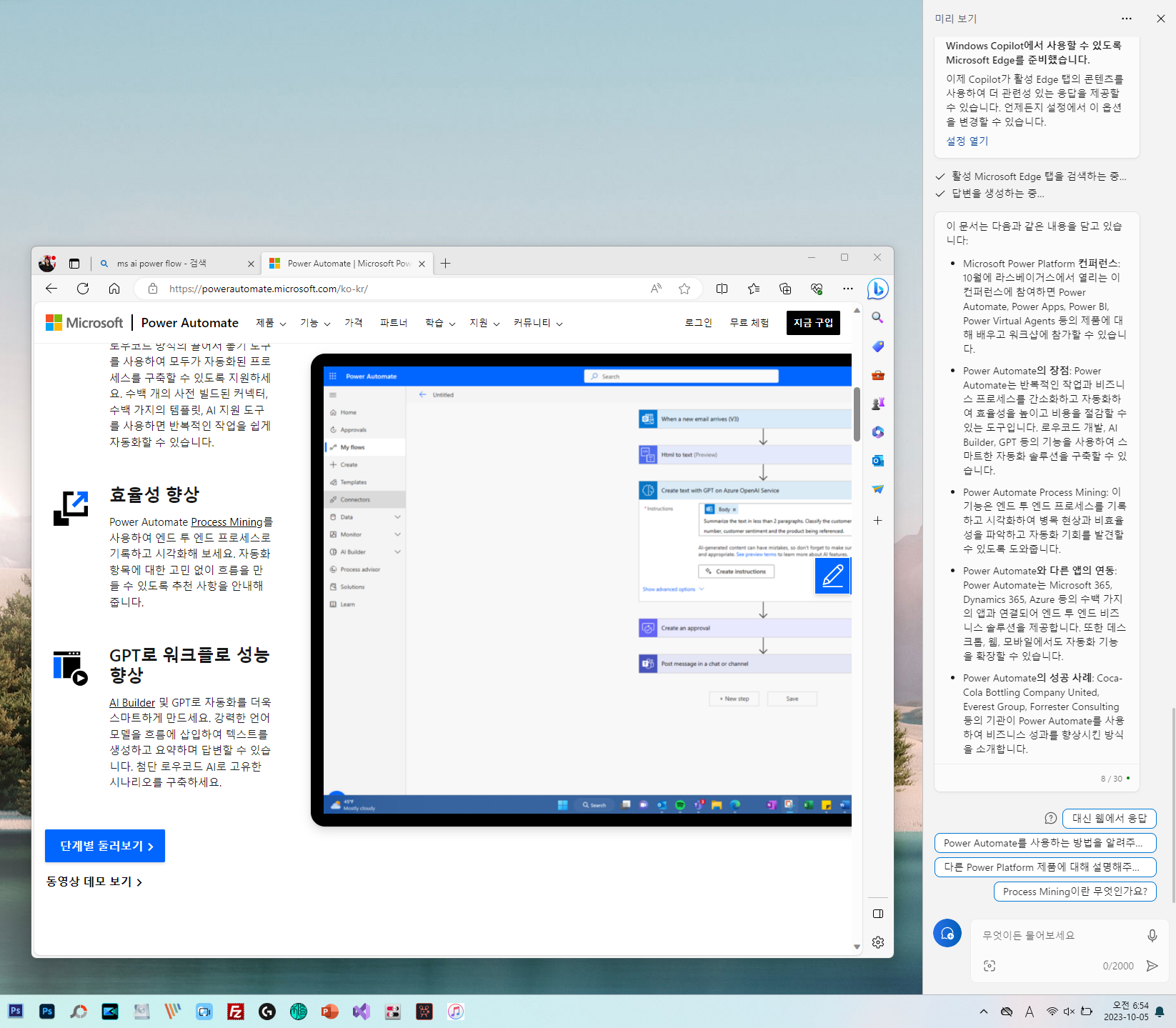This screenshot has height=1028, width=1176.
Task: Click send arrow in Copilot chat
Action: pos(1152,966)
